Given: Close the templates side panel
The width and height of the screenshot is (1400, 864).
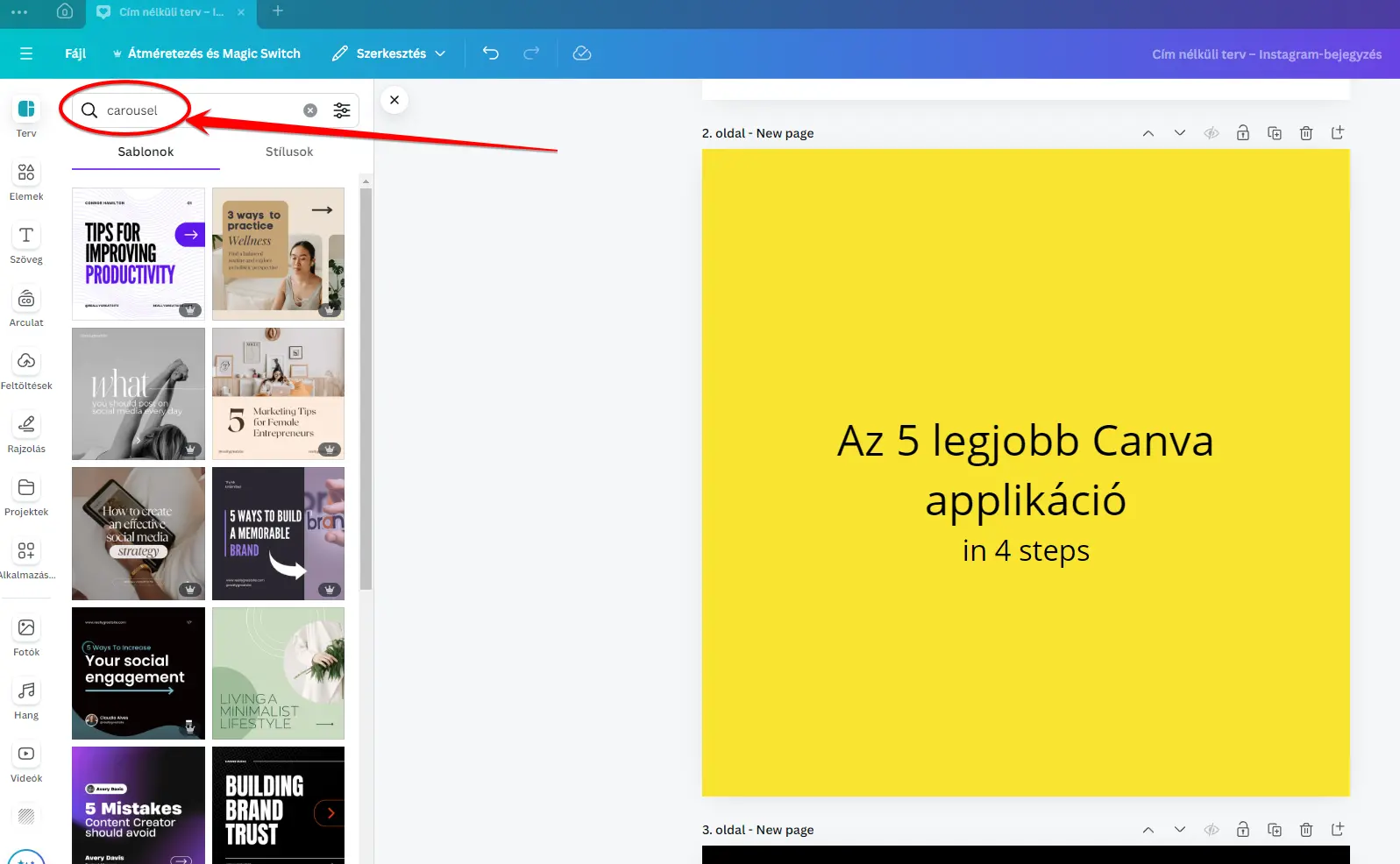Looking at the screenshot, I should 394,100.
